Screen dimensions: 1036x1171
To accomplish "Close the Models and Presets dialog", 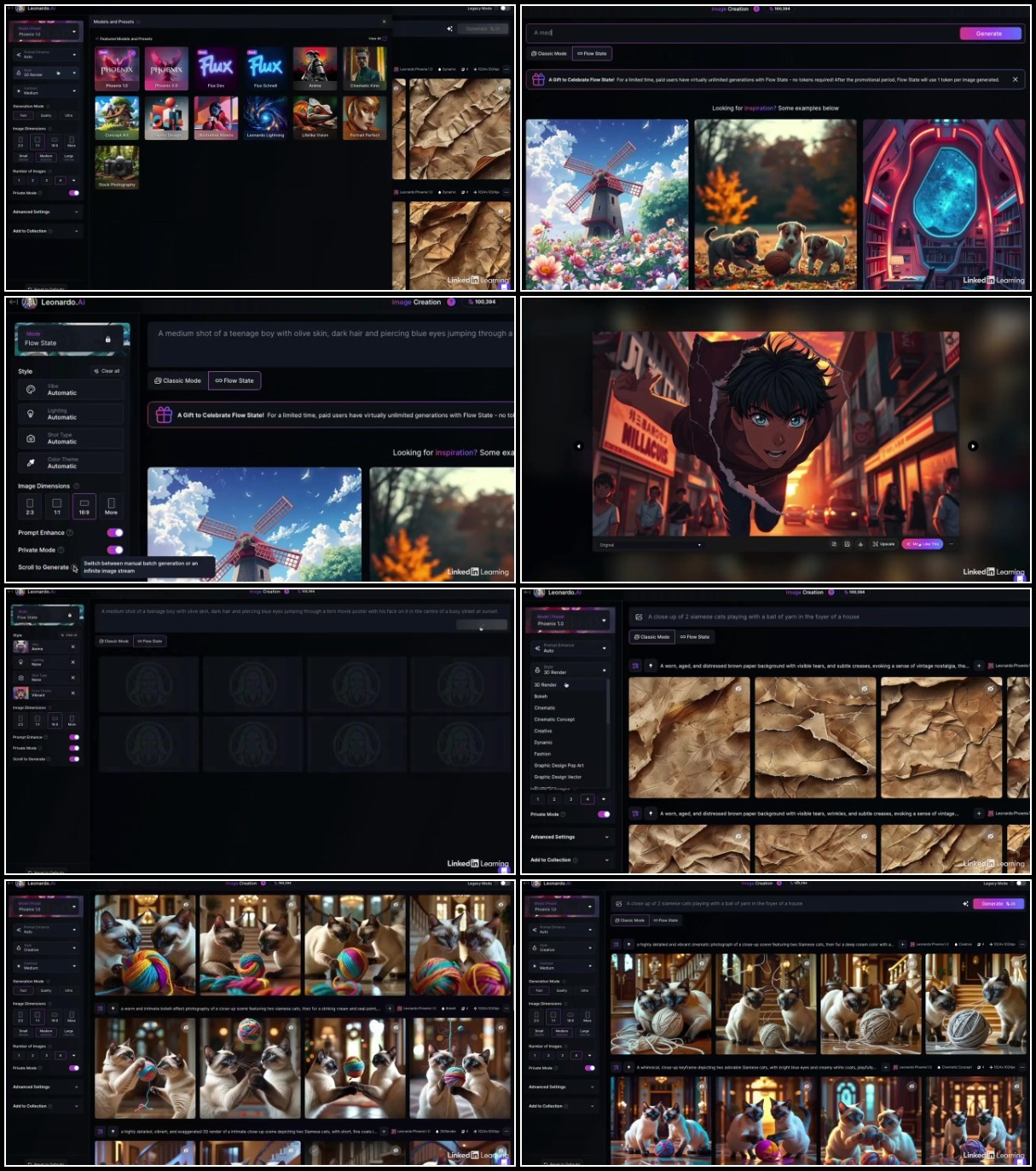I will (383, 21).
